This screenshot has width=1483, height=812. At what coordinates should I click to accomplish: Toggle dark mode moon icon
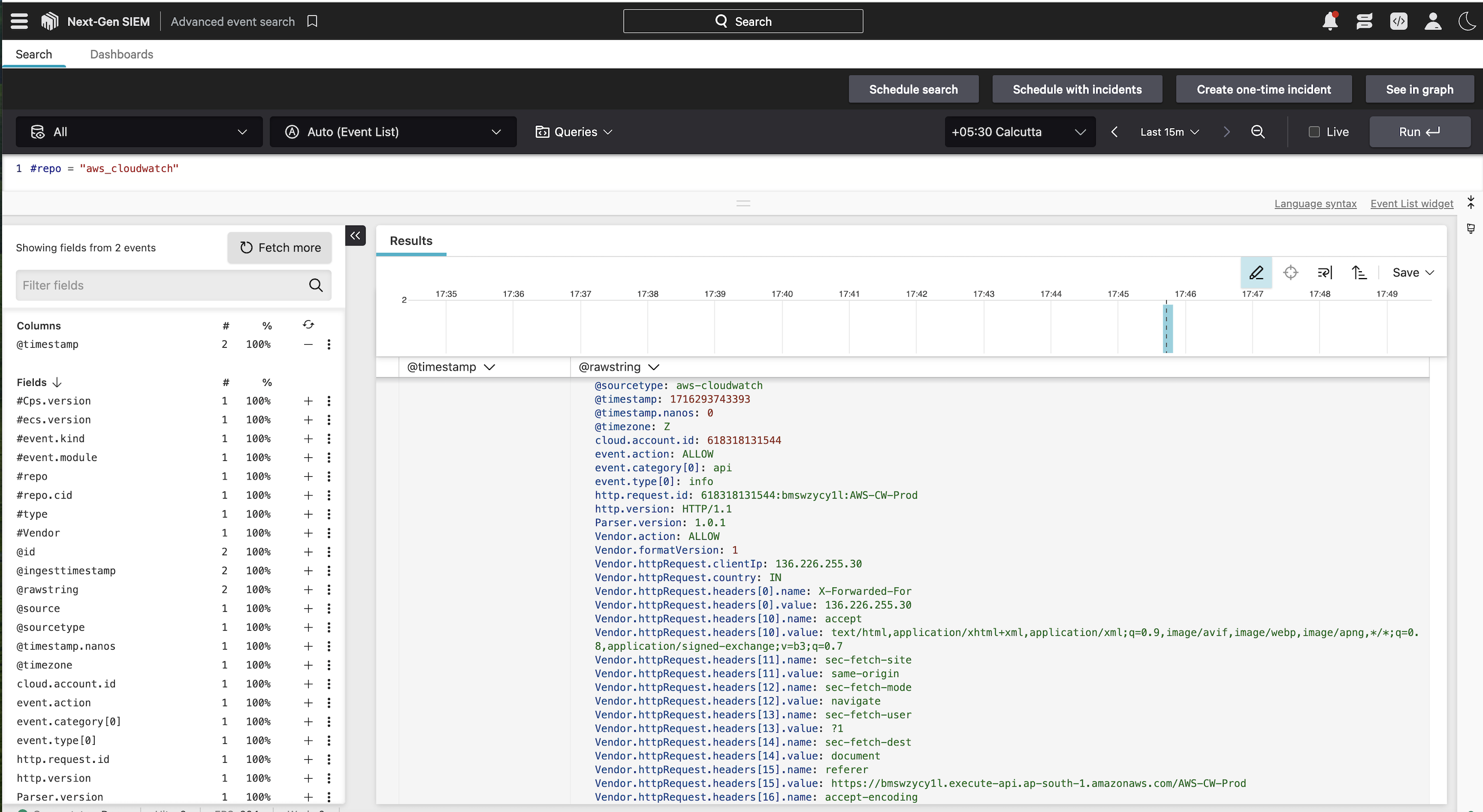1466,21
